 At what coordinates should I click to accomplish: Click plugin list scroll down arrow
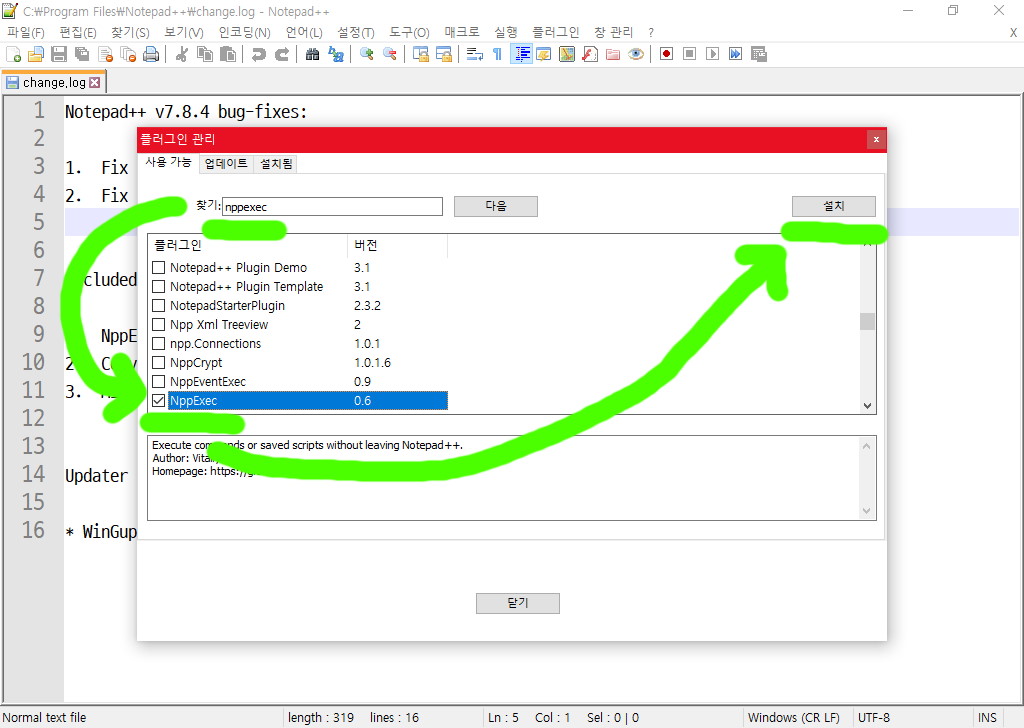867,405
